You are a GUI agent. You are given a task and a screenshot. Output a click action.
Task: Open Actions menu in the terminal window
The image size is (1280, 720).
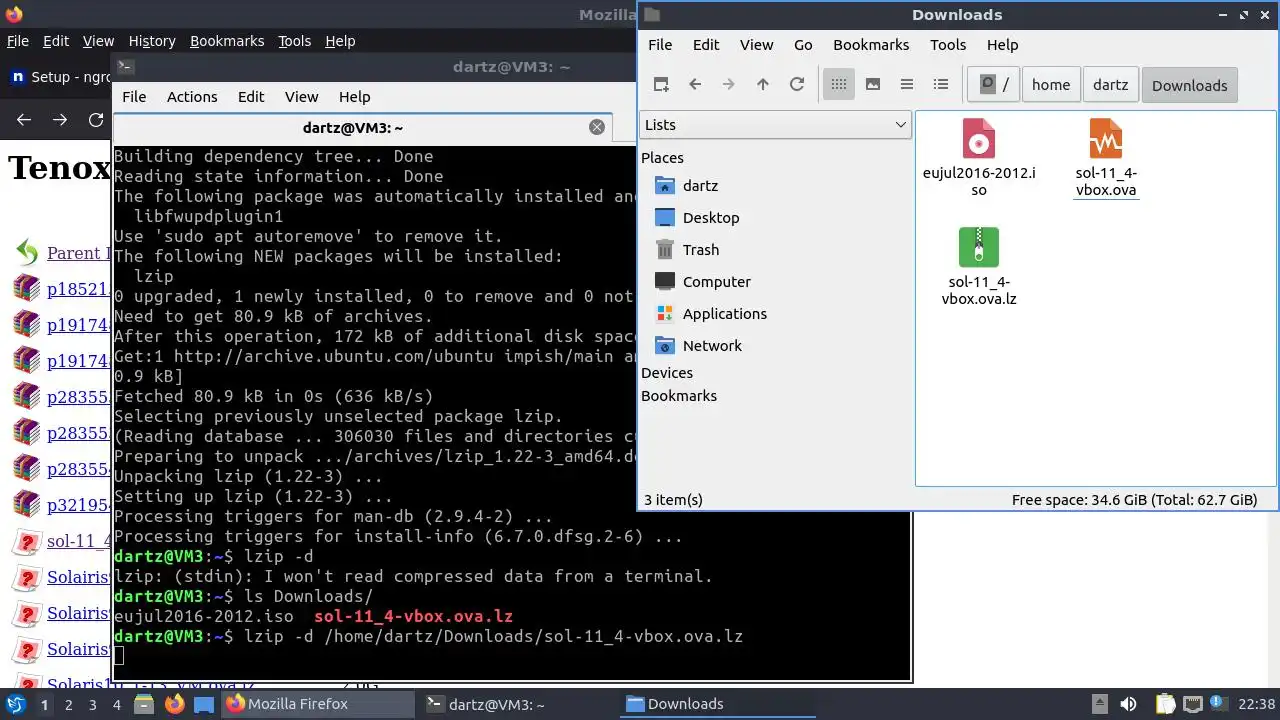pos(192,97)
